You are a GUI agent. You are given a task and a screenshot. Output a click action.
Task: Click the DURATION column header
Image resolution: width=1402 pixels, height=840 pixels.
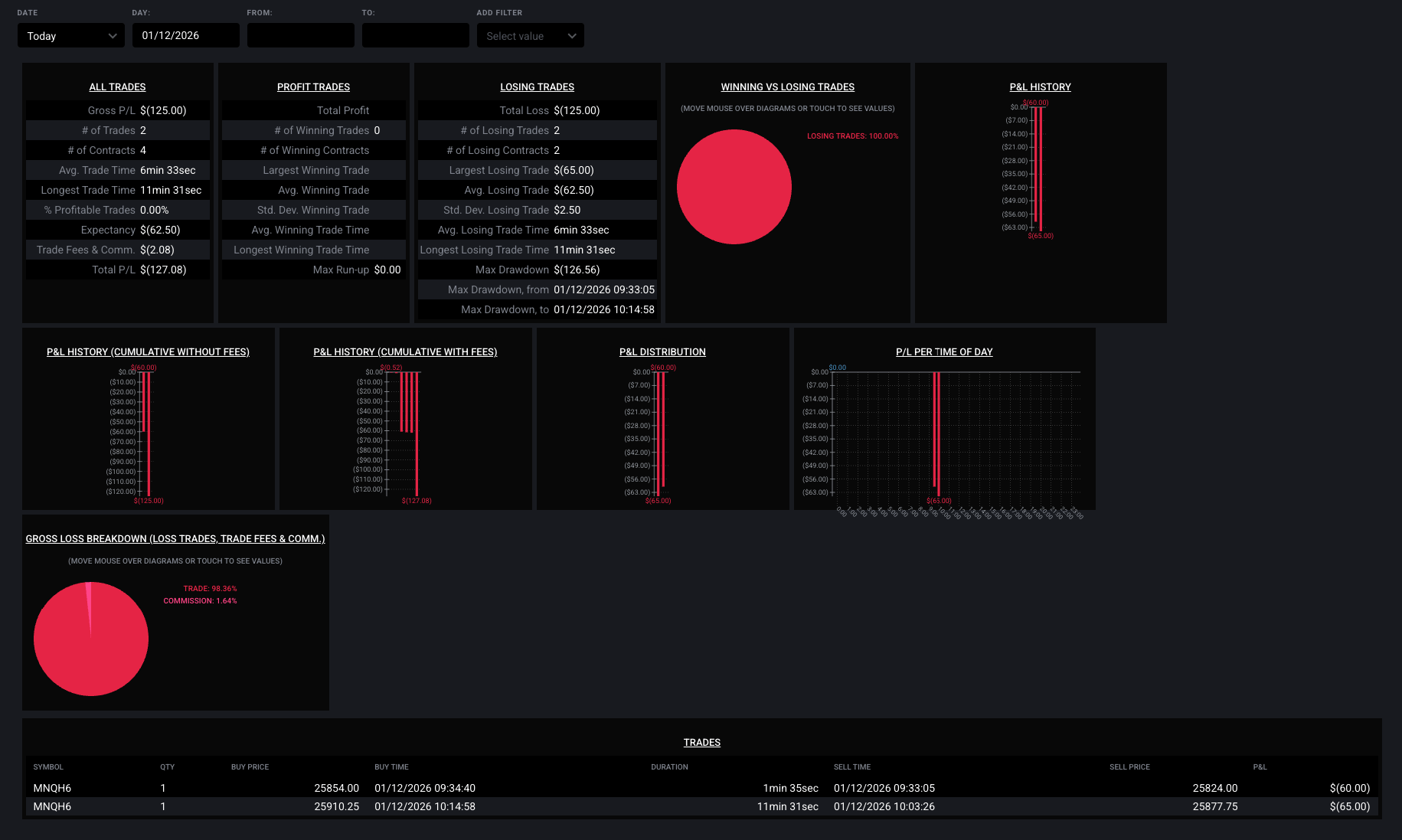point(669,766)
